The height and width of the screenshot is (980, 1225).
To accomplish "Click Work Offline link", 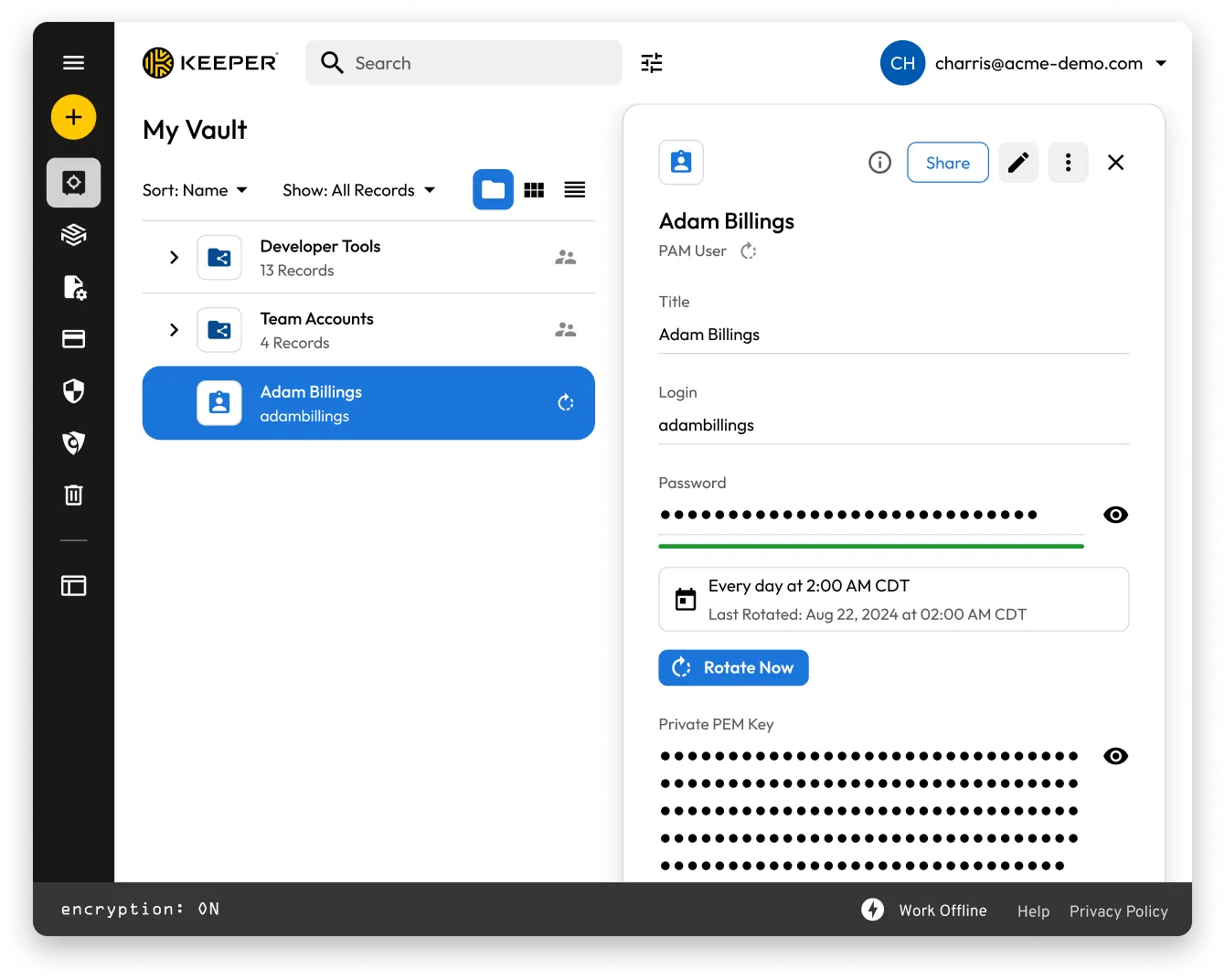I will [x=943, y=911].
